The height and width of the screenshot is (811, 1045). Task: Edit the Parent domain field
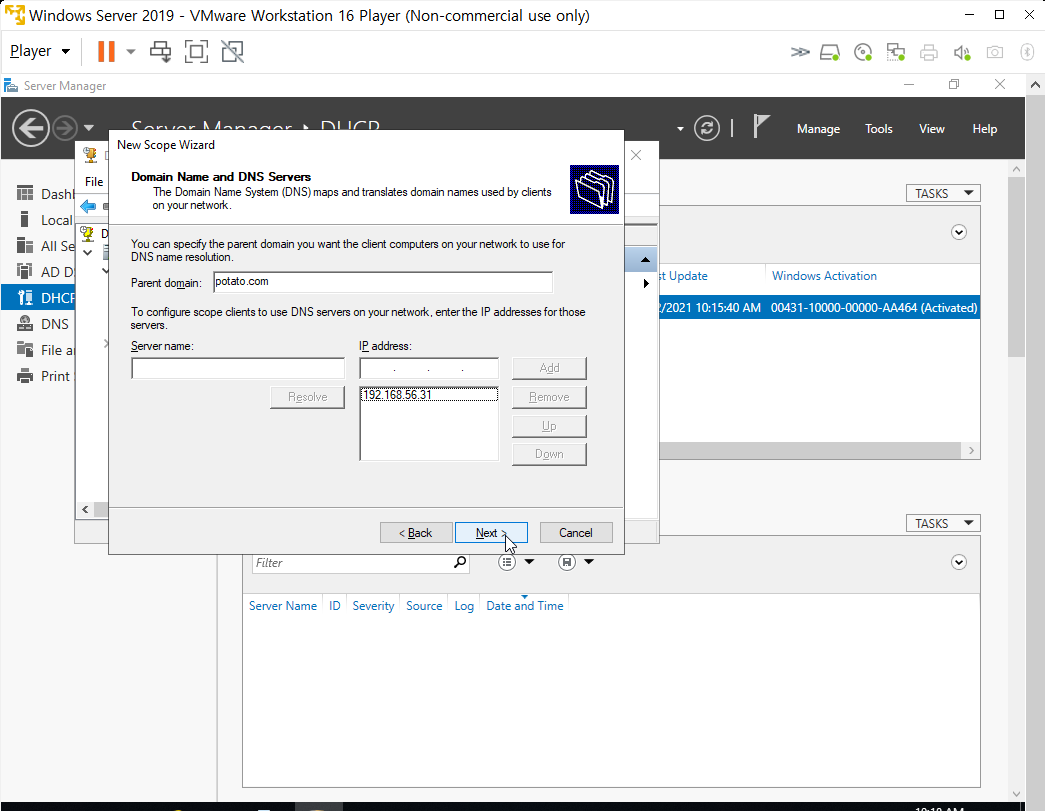(x=383, y=282)
